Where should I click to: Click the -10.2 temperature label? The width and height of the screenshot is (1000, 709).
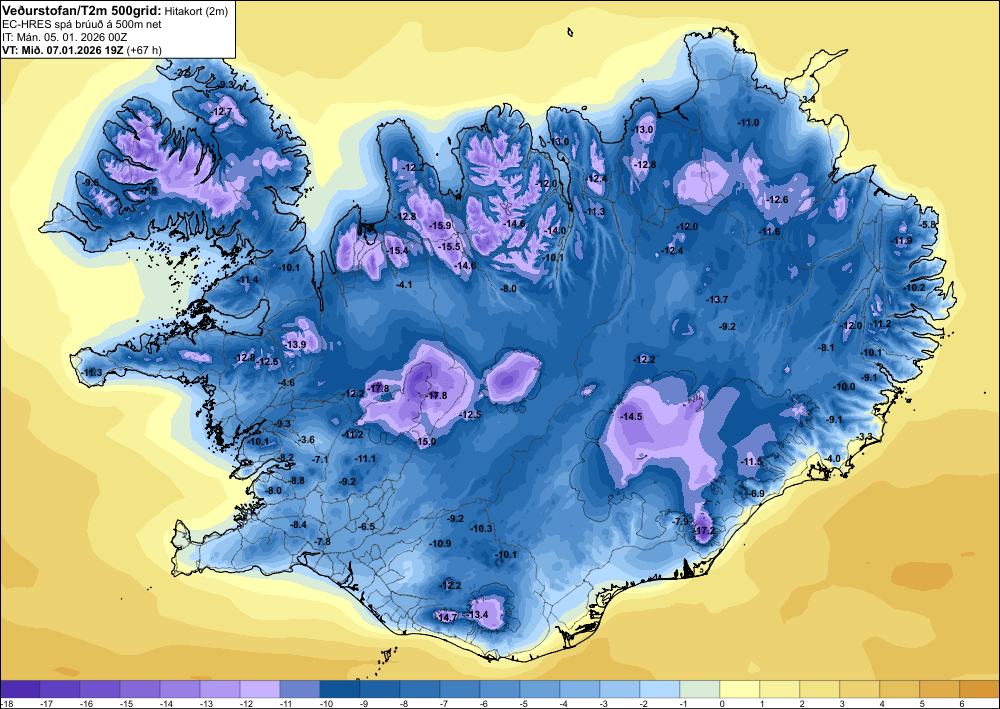[914, 288]
